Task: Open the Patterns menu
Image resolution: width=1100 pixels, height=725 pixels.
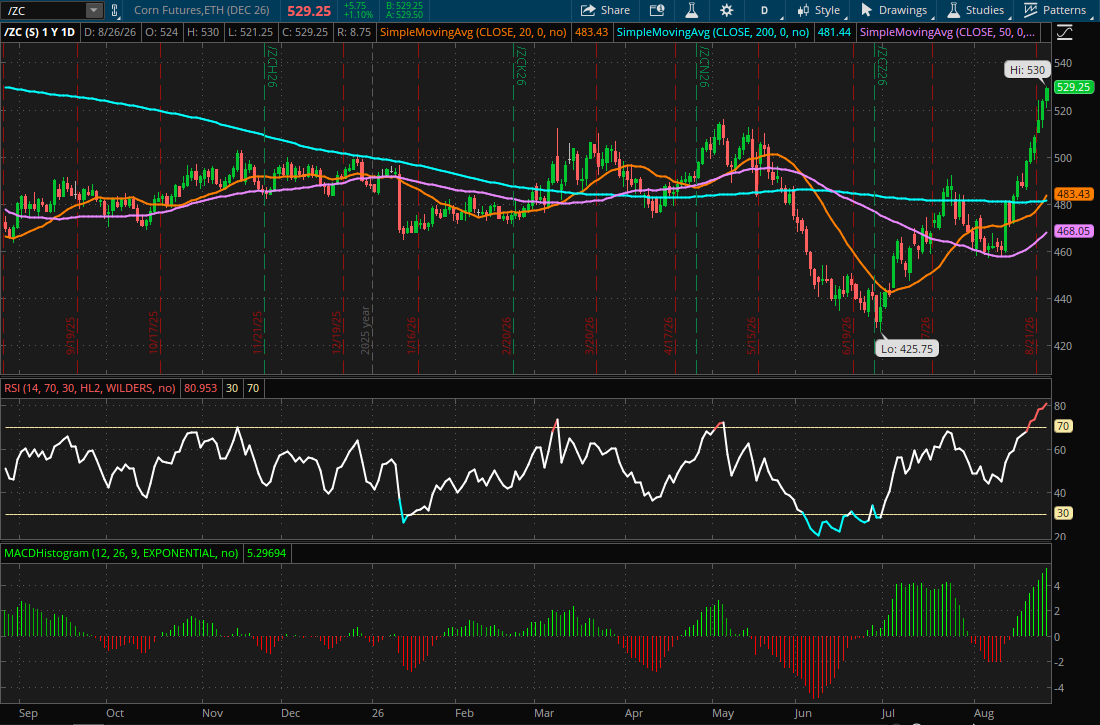Action: 1055,11
